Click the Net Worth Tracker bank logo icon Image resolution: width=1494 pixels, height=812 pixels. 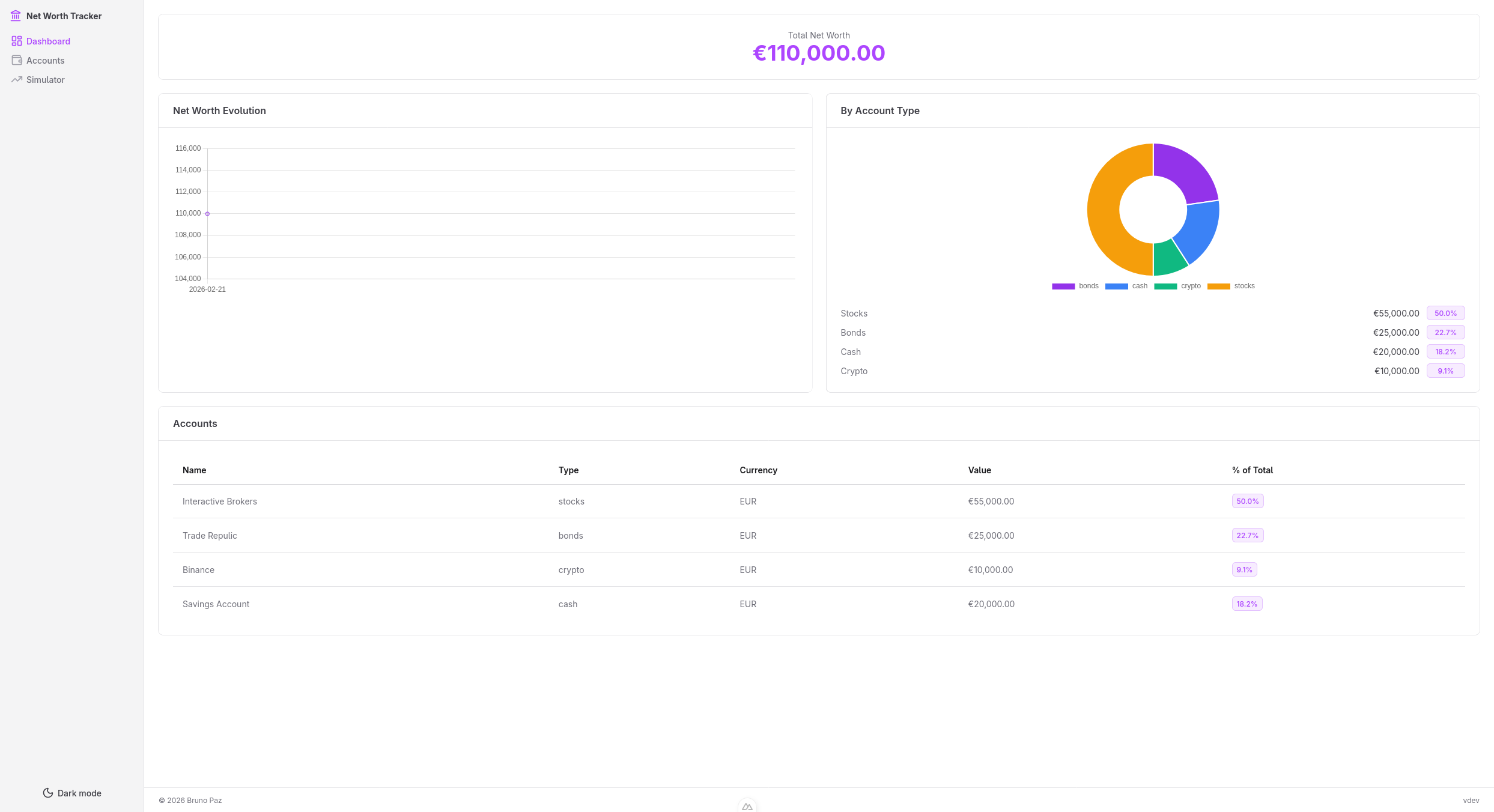click(x=16, y=16)
